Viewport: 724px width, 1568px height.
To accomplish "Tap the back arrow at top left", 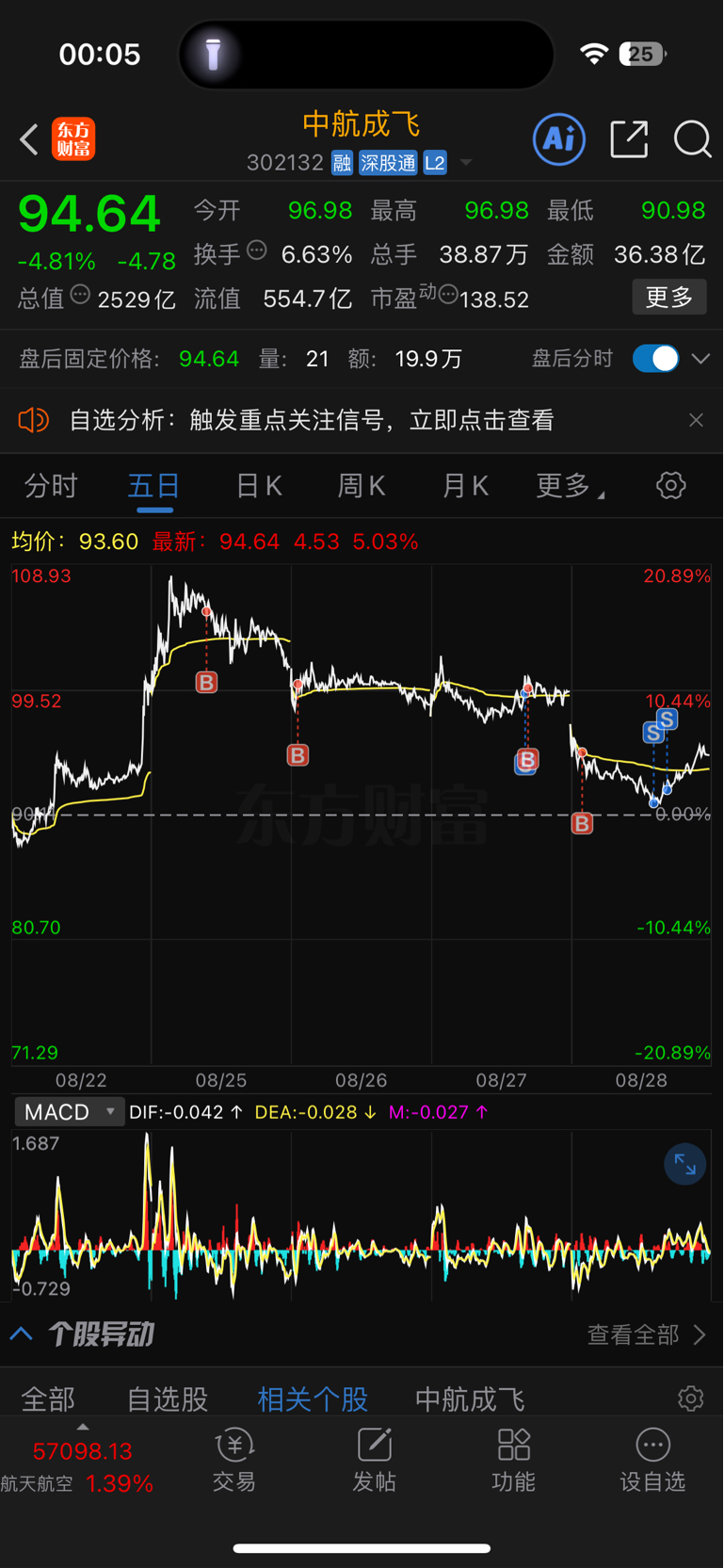I will [x=29, y=140].
